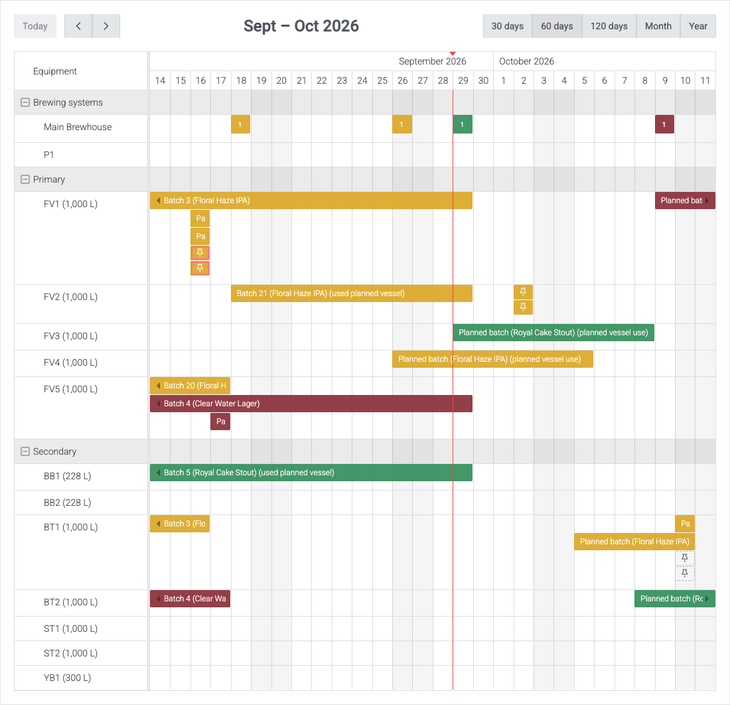Click the red Pa event in FV5

[220, 421]
